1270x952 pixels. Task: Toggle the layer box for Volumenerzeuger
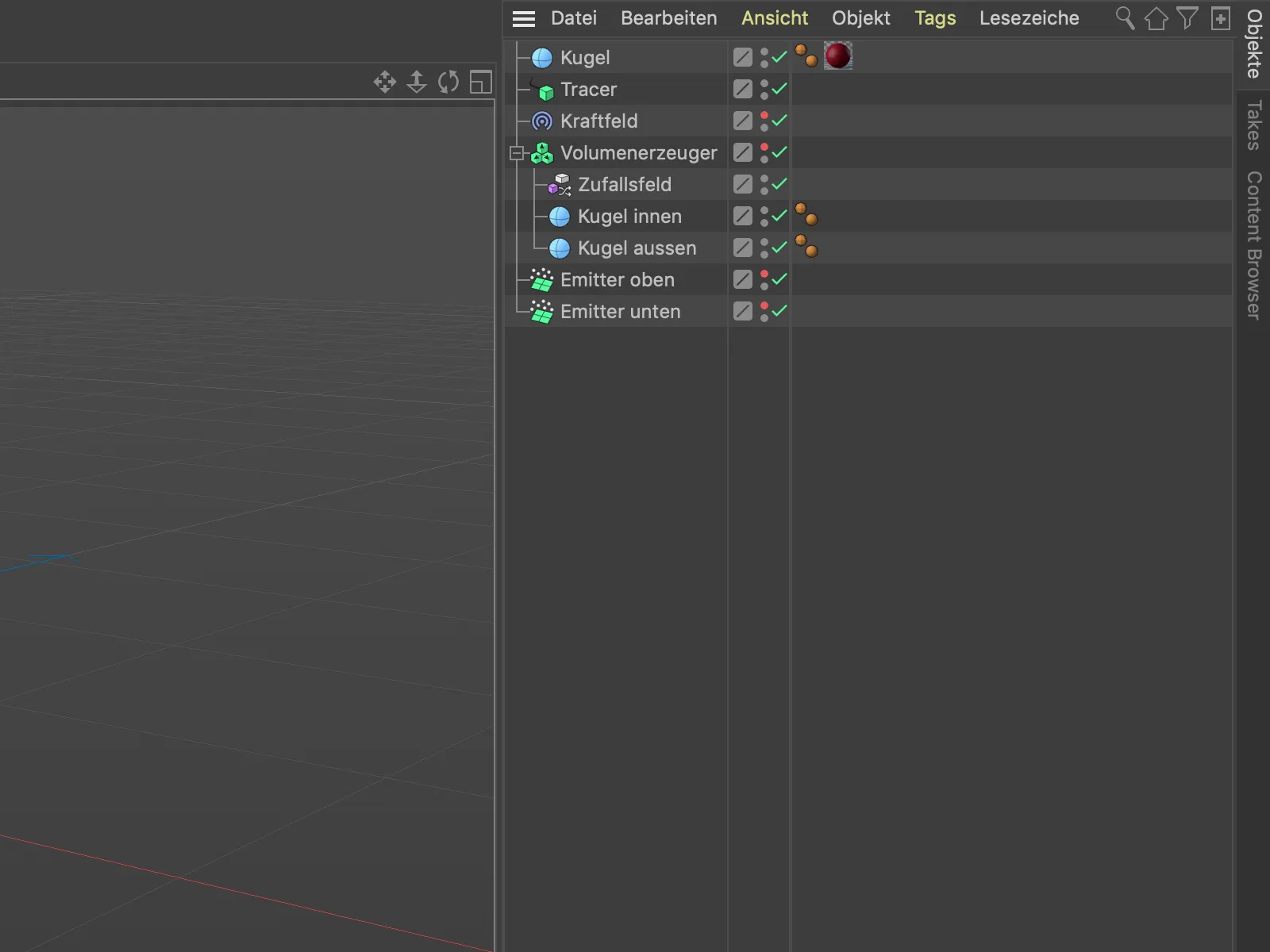[x=743, y=152]
